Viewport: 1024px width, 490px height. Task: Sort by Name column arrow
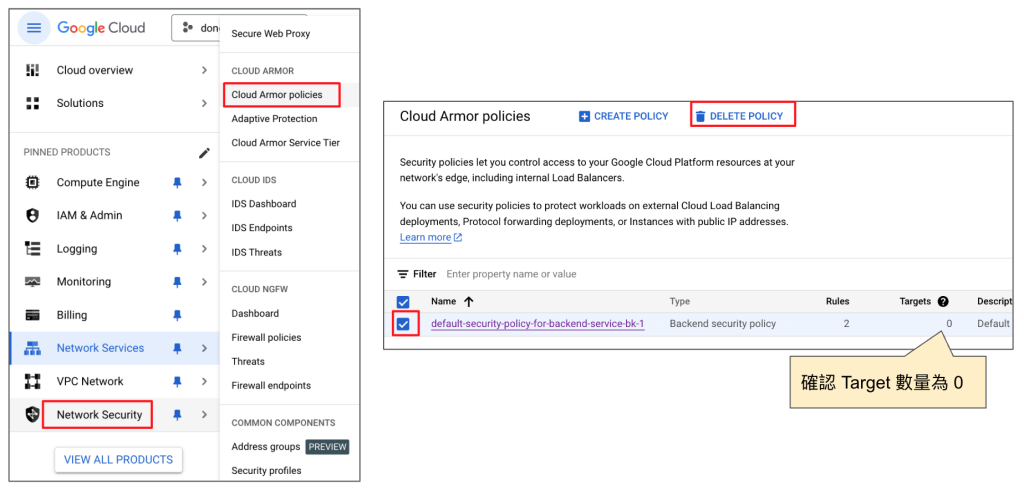[x=468, y=302]
